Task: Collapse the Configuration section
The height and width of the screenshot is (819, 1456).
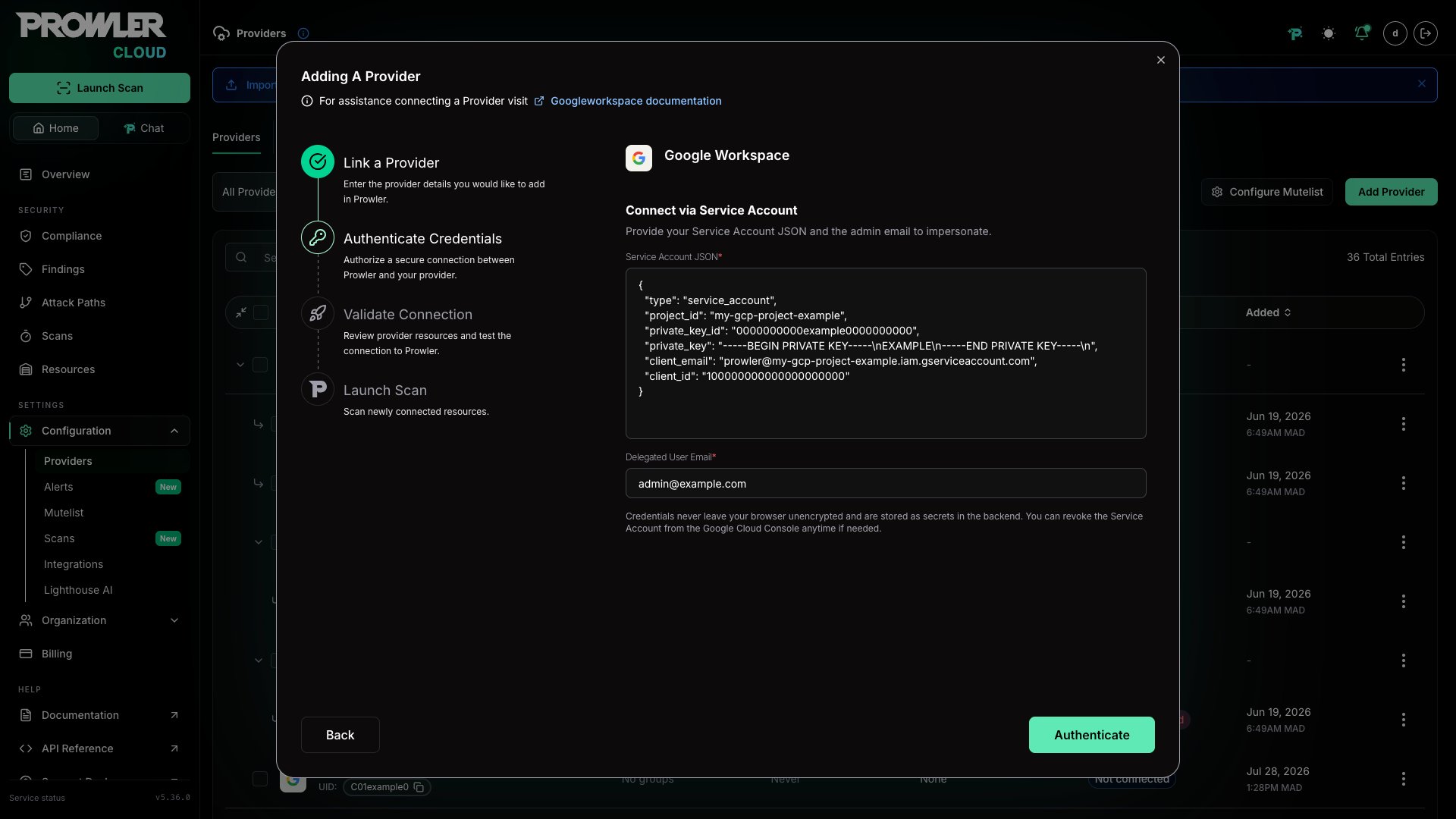Action: [99, 431]
